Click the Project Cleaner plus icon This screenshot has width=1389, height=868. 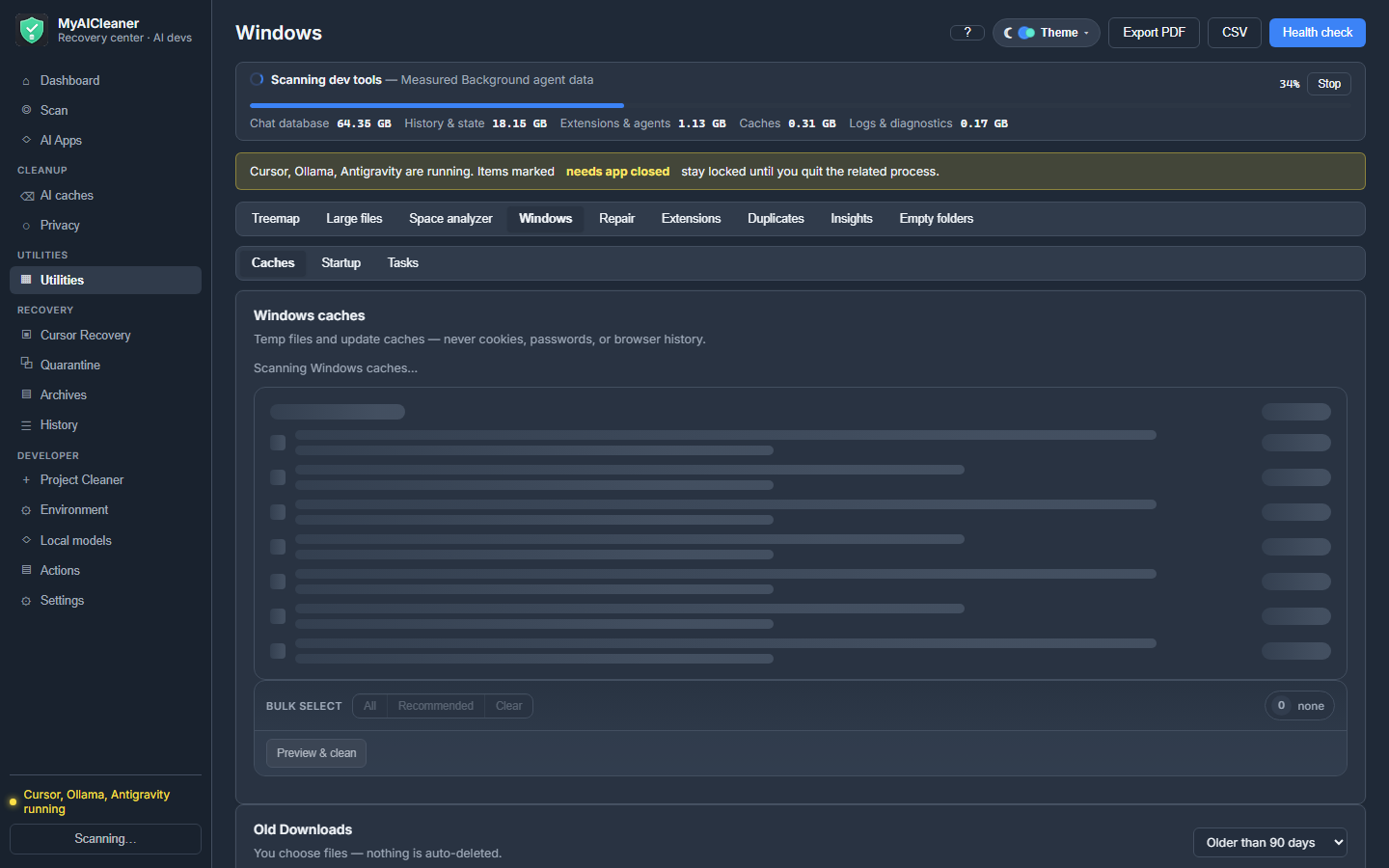coord(26,479)
